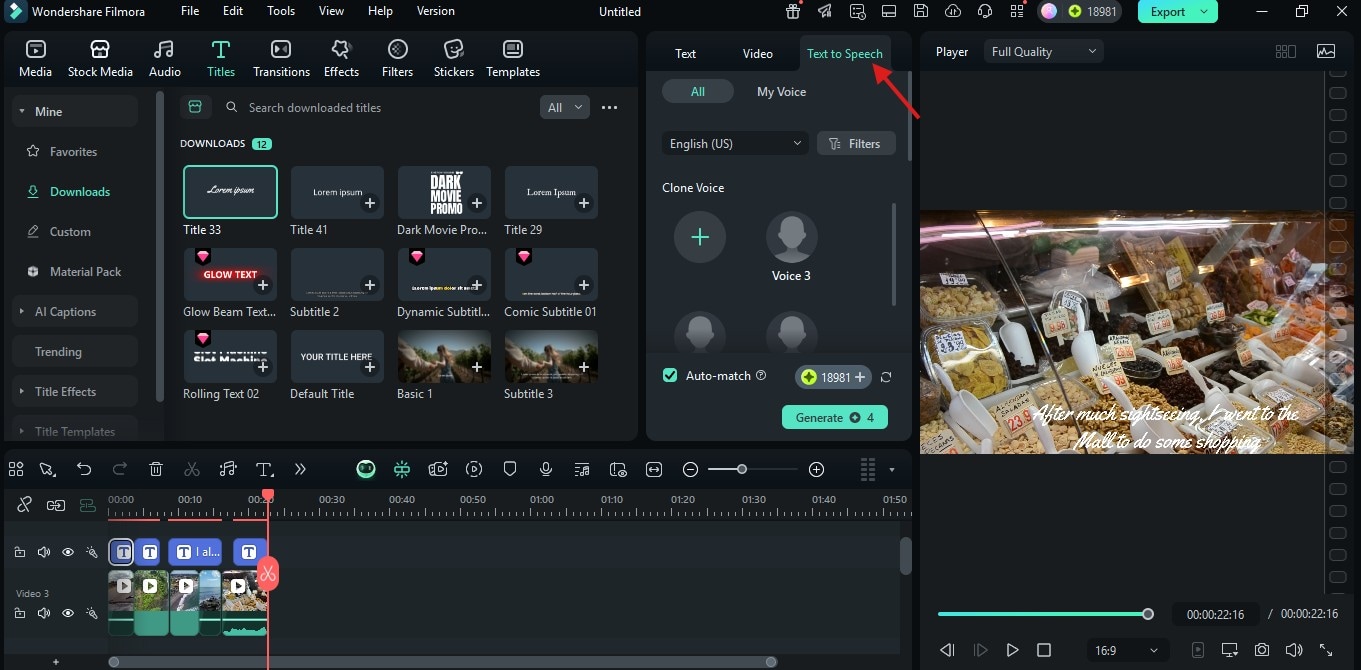The image size is (1361, 670).
Task: Lock the Video 3 track
Action: [20, 613]
